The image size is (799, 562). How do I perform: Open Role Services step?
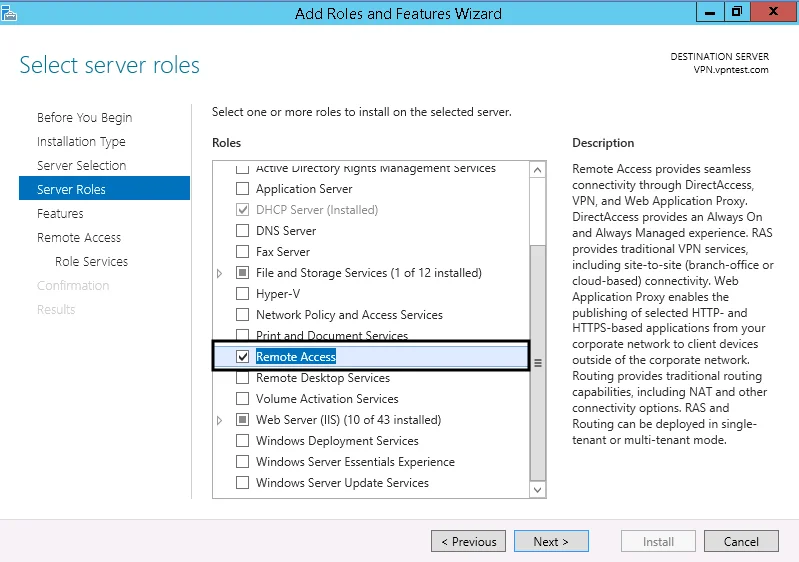(91, 261)
